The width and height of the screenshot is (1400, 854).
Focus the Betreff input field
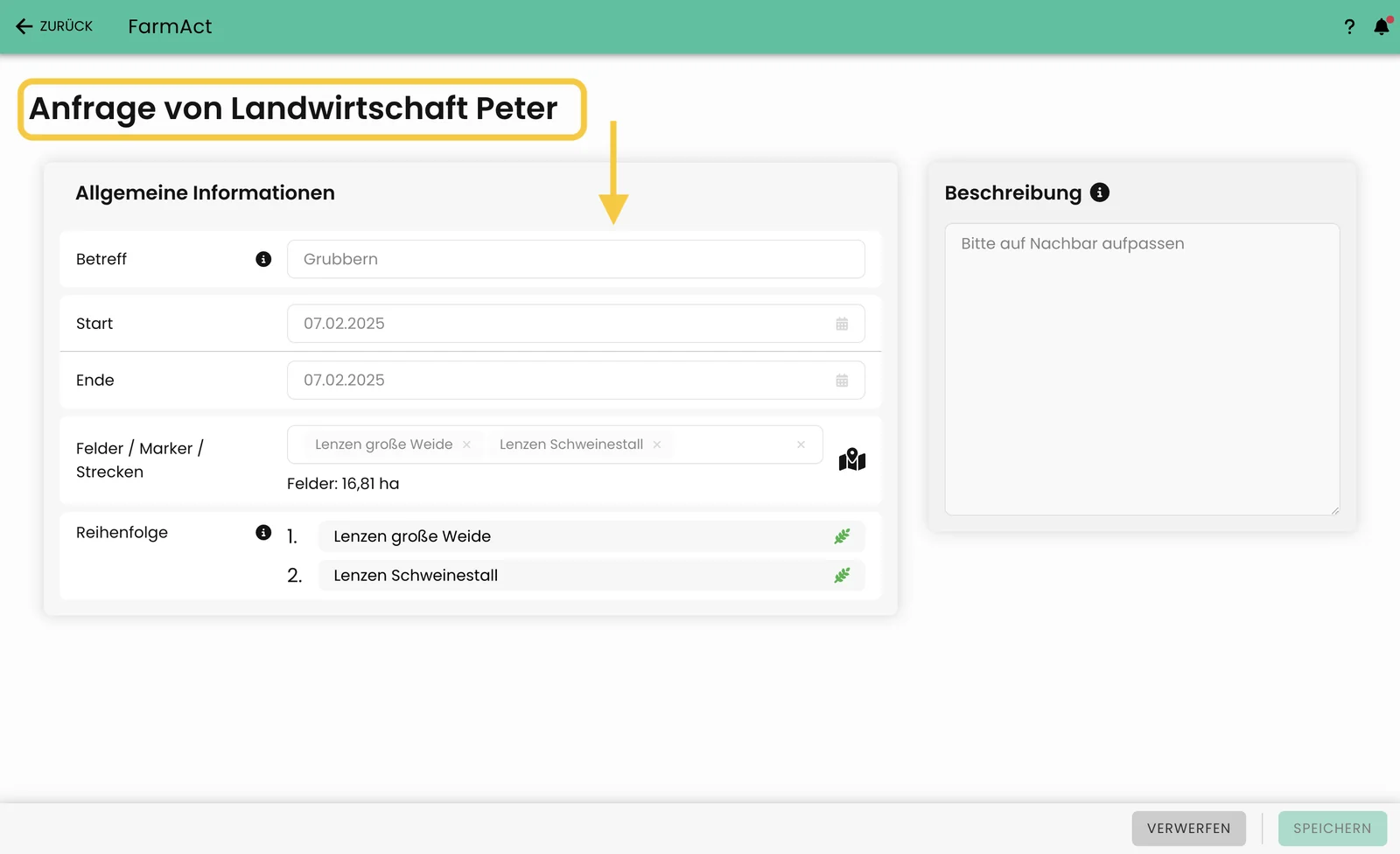coord(576,259)
